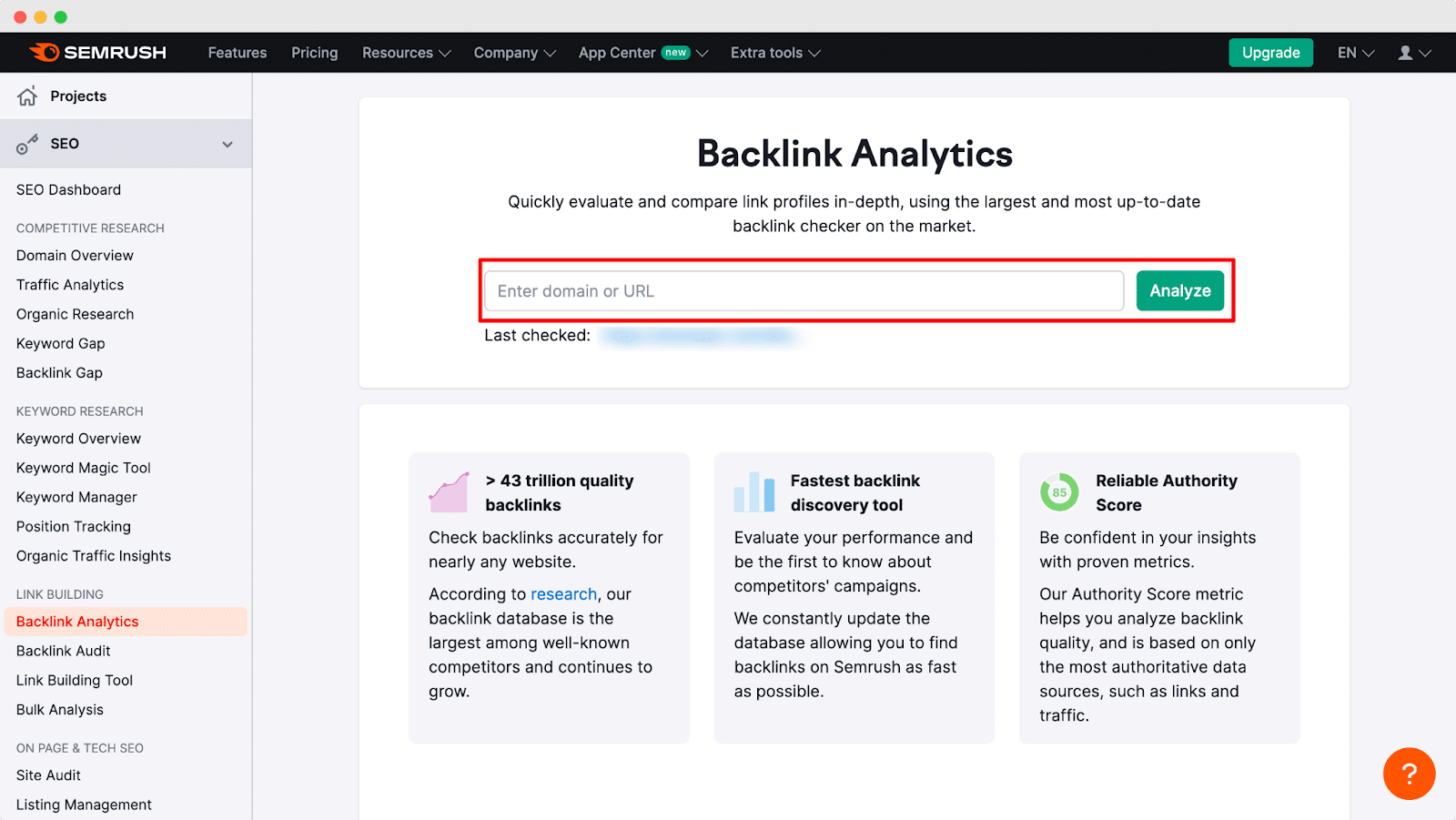Click the Semrush logo icon
1456x820 pixels.
click(45, 52)
